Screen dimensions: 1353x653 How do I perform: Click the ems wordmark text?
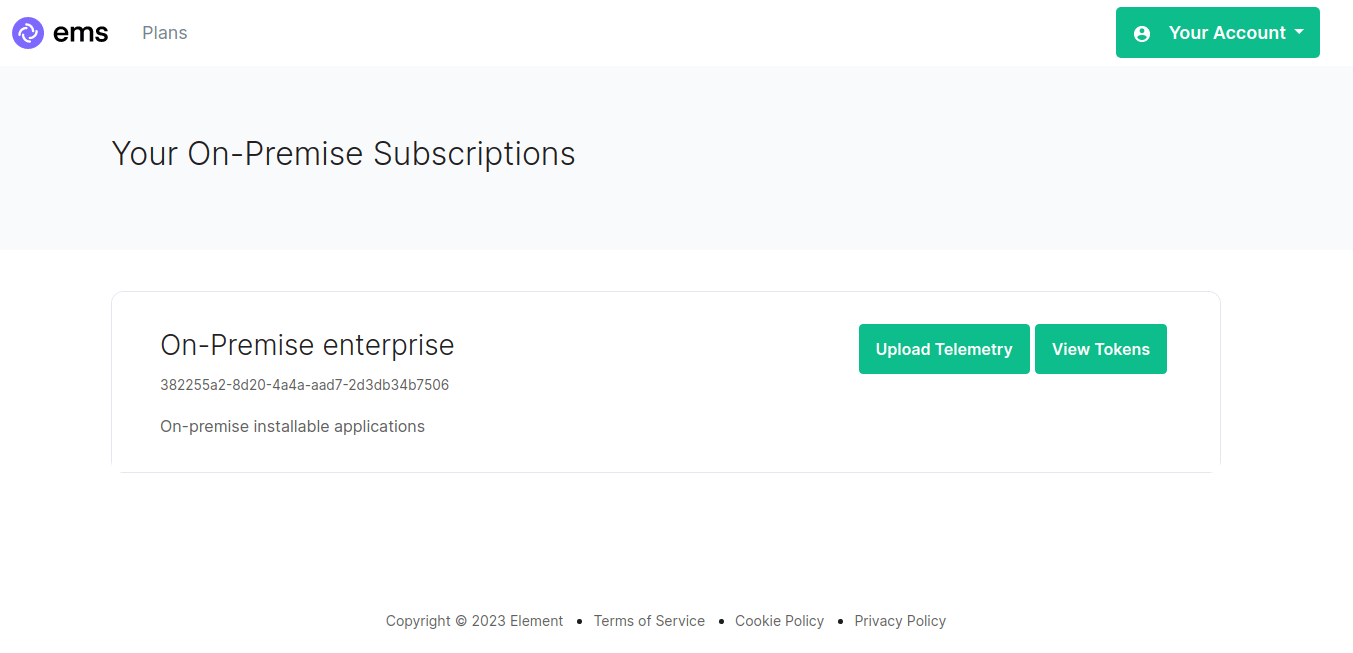(x=80, y=33)
